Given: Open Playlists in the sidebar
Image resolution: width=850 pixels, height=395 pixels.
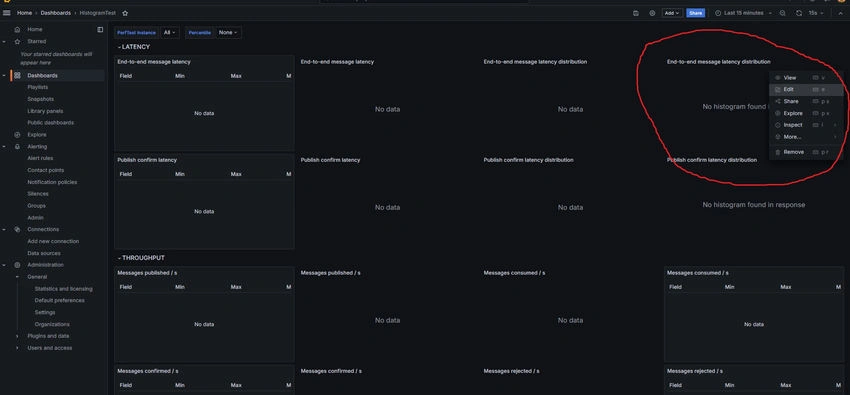Looking at the screenshot, I should (37, 87).
